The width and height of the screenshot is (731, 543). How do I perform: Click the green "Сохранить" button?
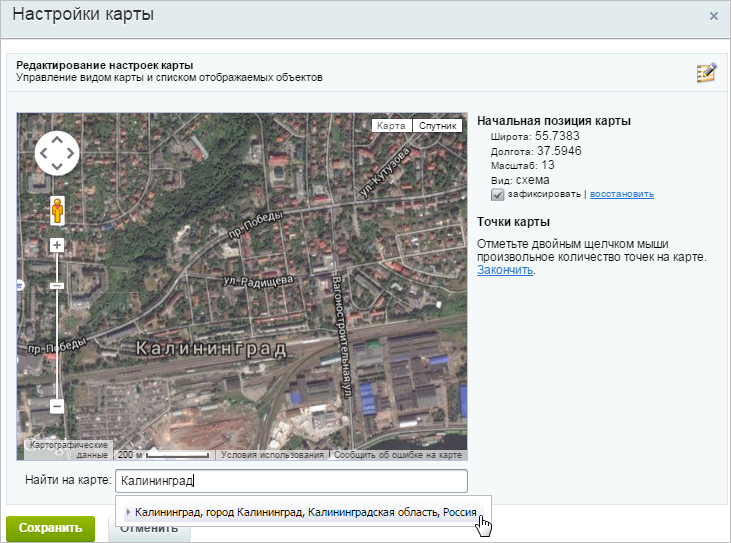point(50,528)
